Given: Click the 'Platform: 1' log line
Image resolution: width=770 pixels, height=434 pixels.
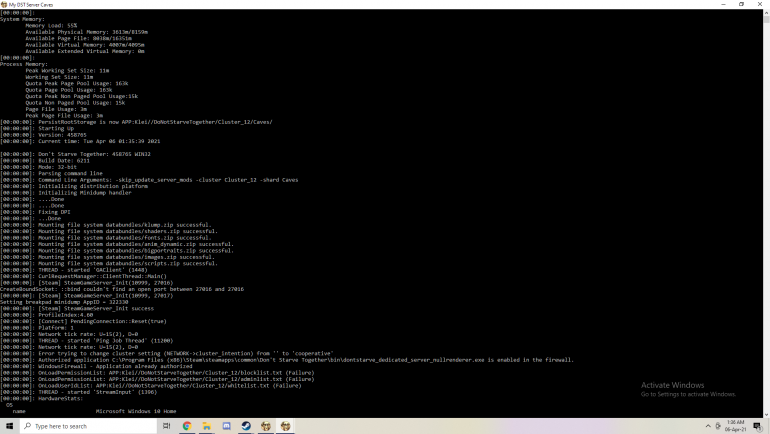Looking at the screenshot, I should pos(37,327).
